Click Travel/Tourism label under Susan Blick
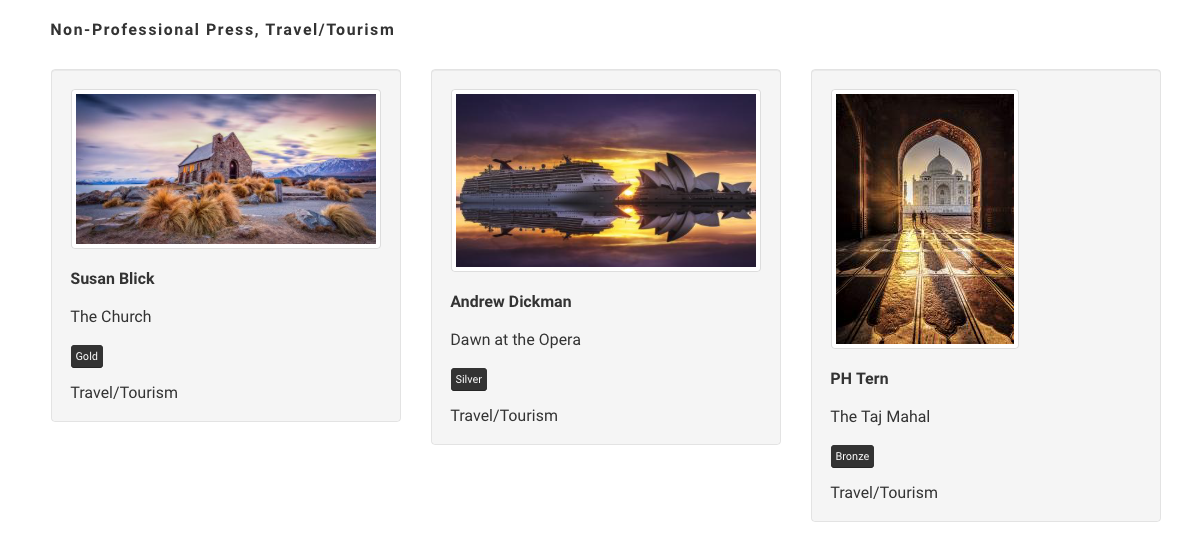Image resolution: width=1203 pixels, height=544 pixels. point(124,392)
